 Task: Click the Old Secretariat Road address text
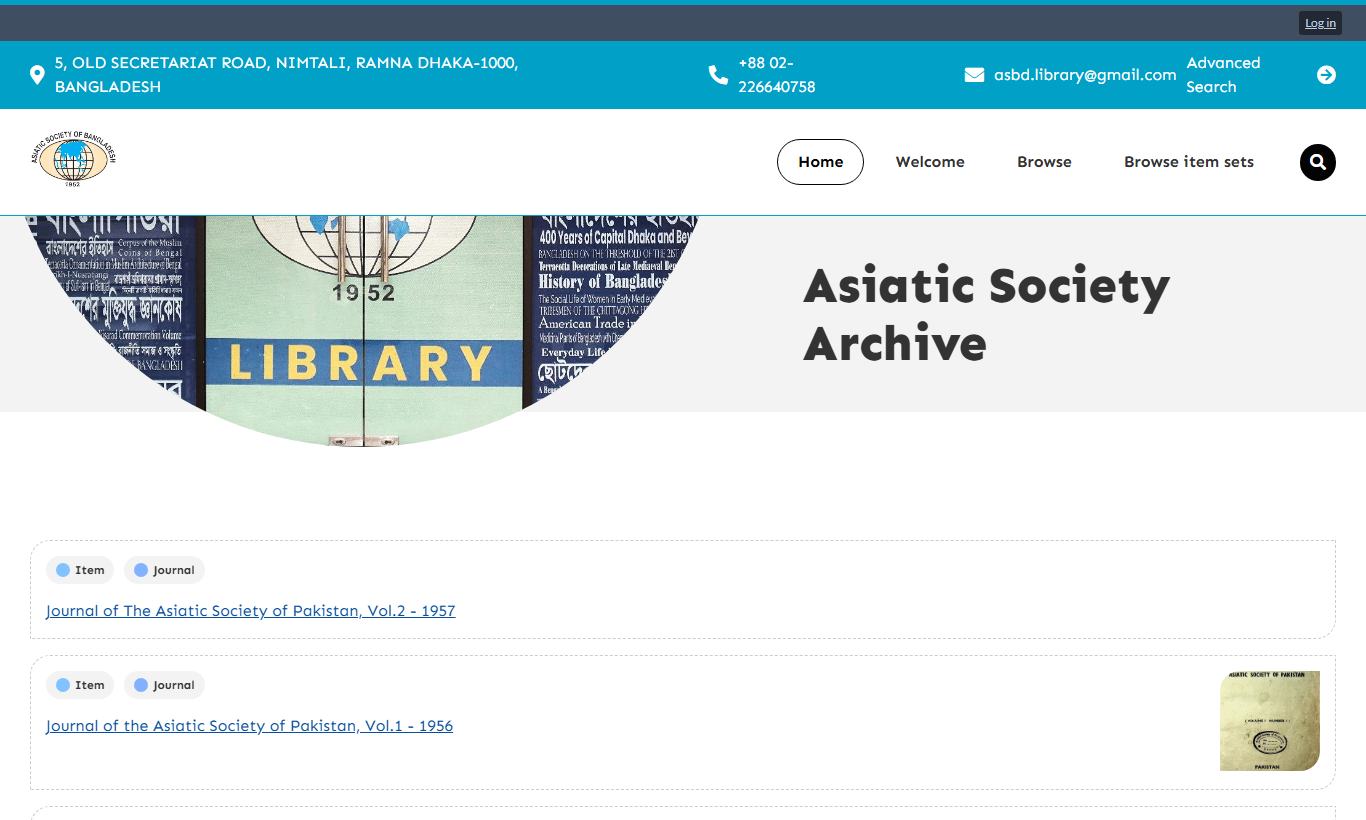[x=286, y=75]
